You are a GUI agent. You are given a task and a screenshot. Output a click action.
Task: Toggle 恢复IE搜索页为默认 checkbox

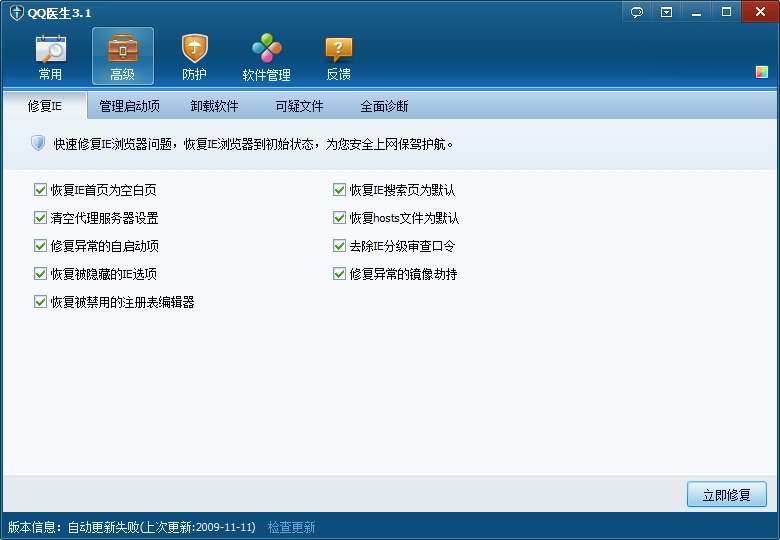coord(339,189)
